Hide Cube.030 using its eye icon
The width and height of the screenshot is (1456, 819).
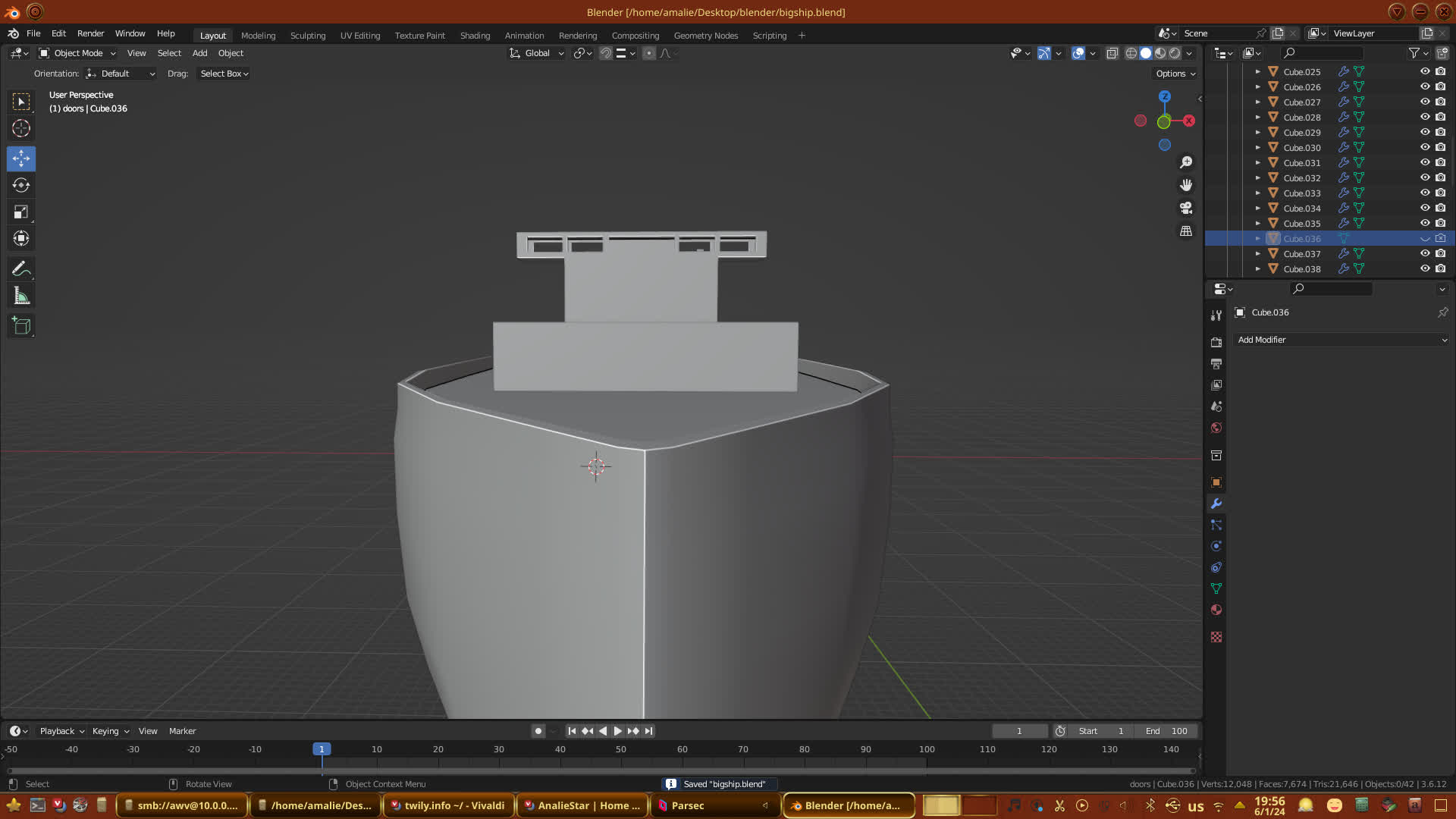(1425, 148)
